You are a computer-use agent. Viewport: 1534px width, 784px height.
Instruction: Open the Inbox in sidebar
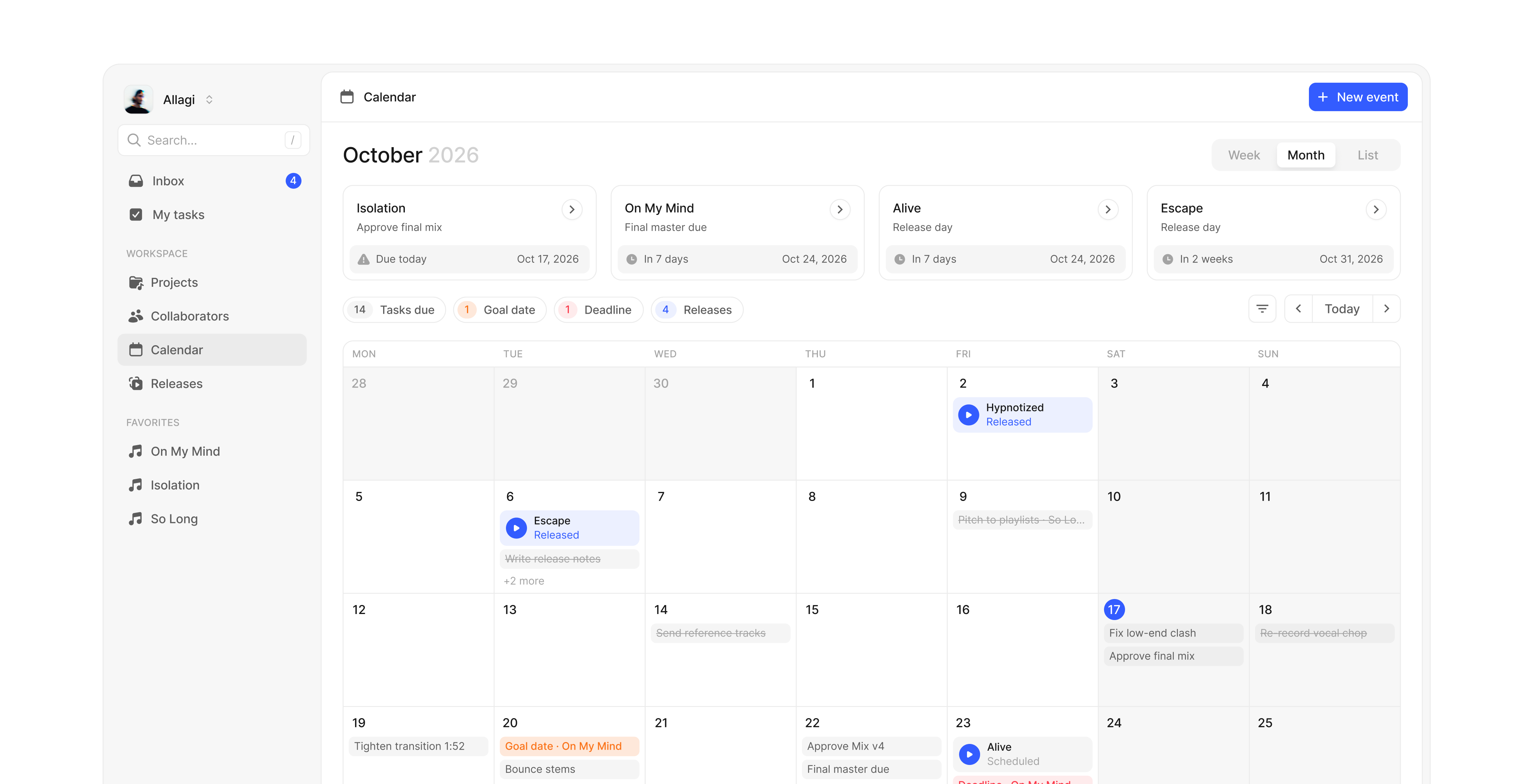click(x=212, y=181)
